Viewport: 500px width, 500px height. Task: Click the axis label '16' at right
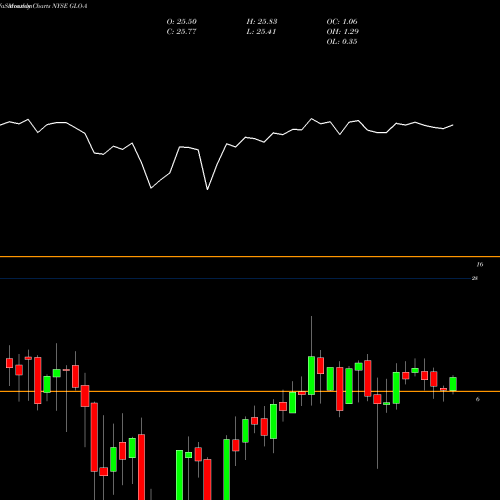pyautogui.click(x=480, y=265)
